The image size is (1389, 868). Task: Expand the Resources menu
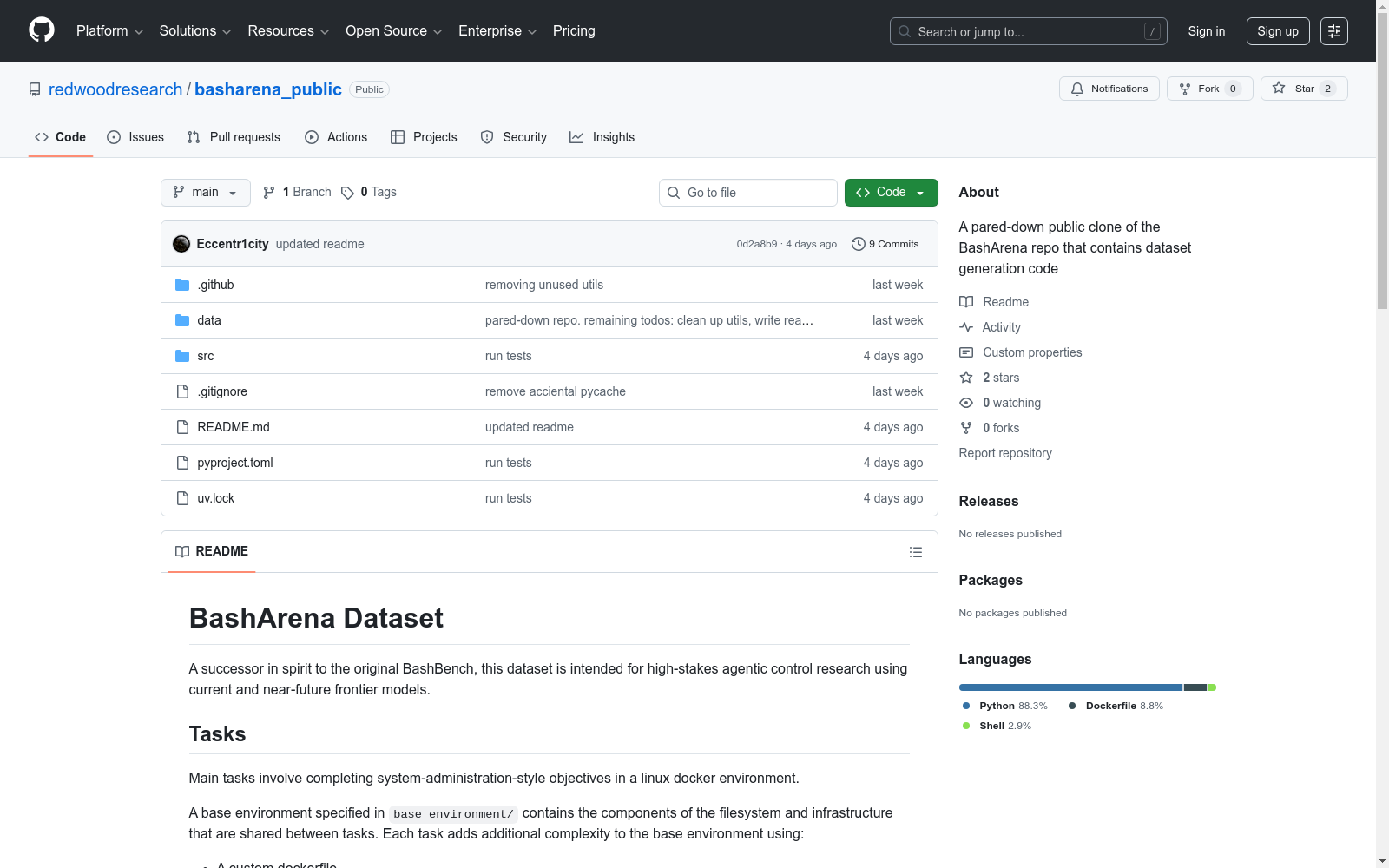click(x=288, y=31)
